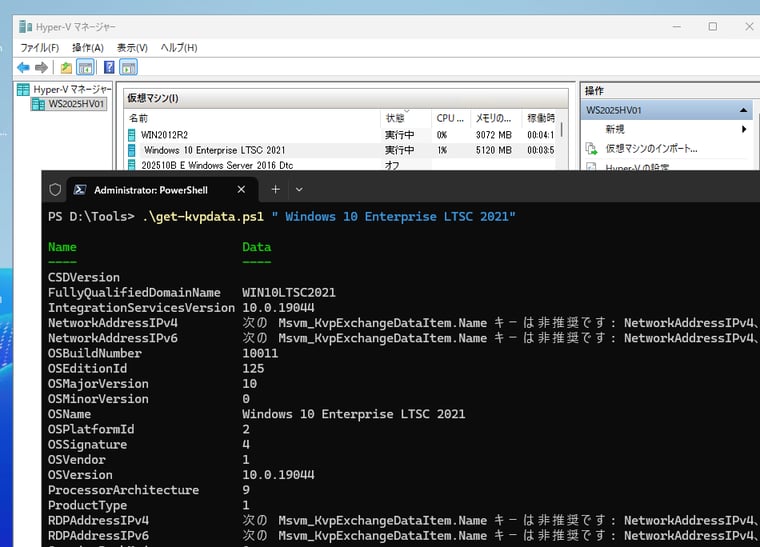
Task: Click the Up one level folder icon
Action: 66,68
